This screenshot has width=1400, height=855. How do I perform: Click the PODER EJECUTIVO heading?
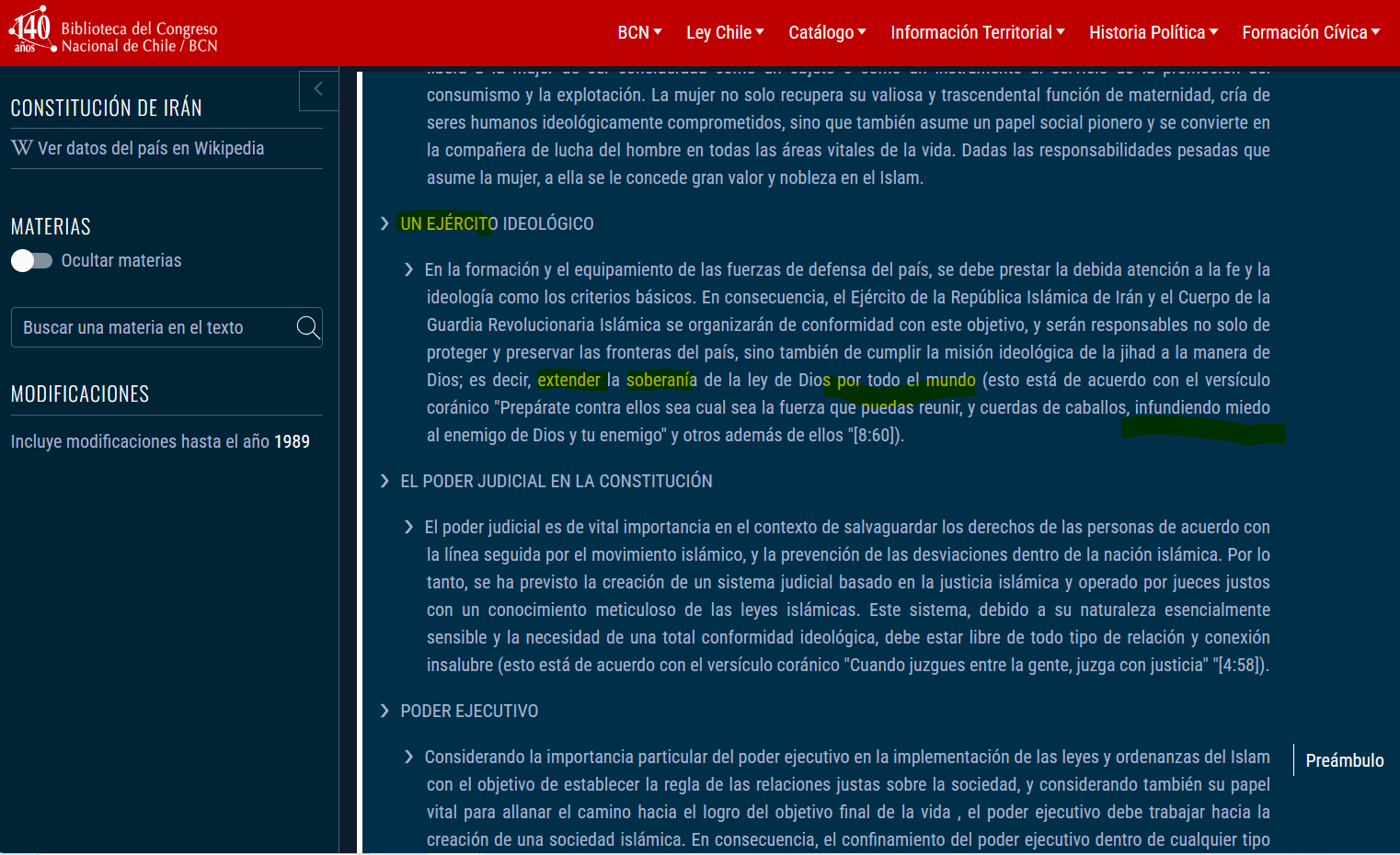pyautogui.click(x=469, y=711)
